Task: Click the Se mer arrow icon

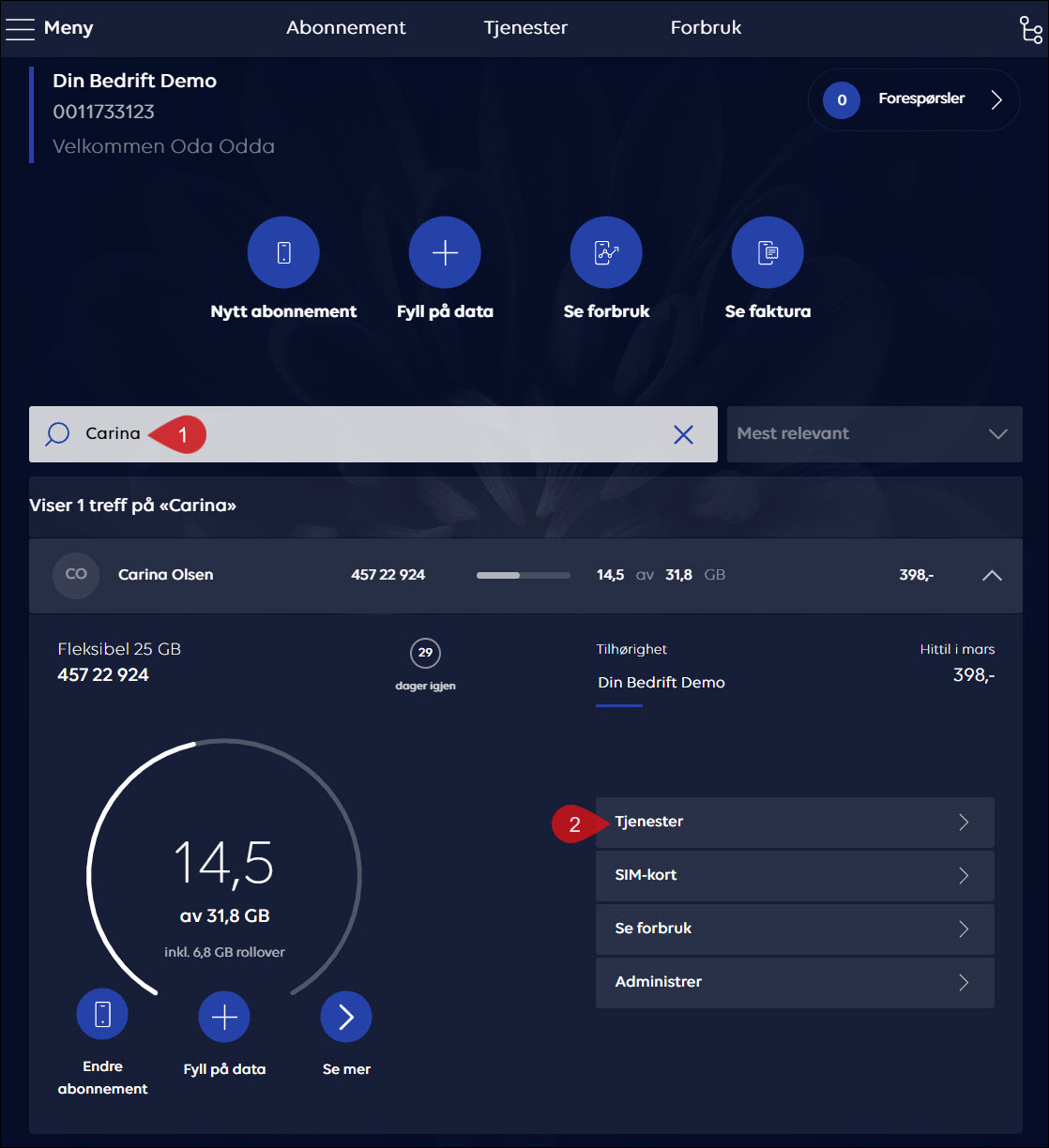Action: 346,1017
